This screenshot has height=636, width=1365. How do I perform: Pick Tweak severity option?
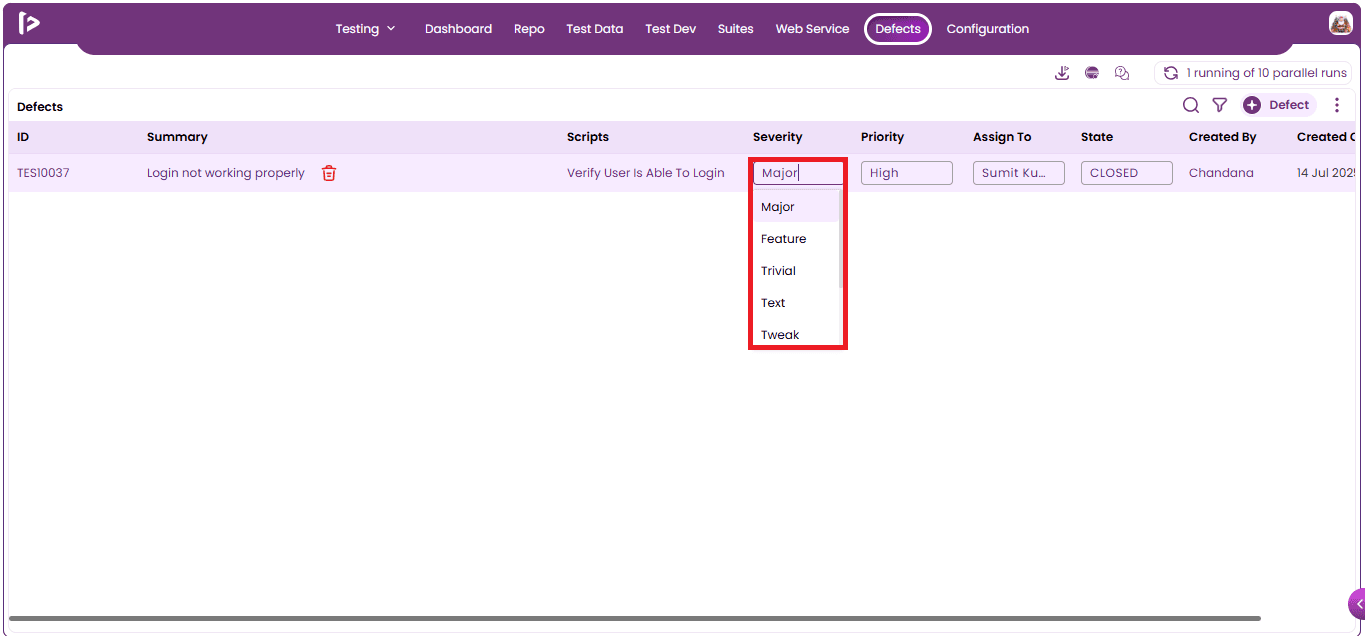click(796, 335)
